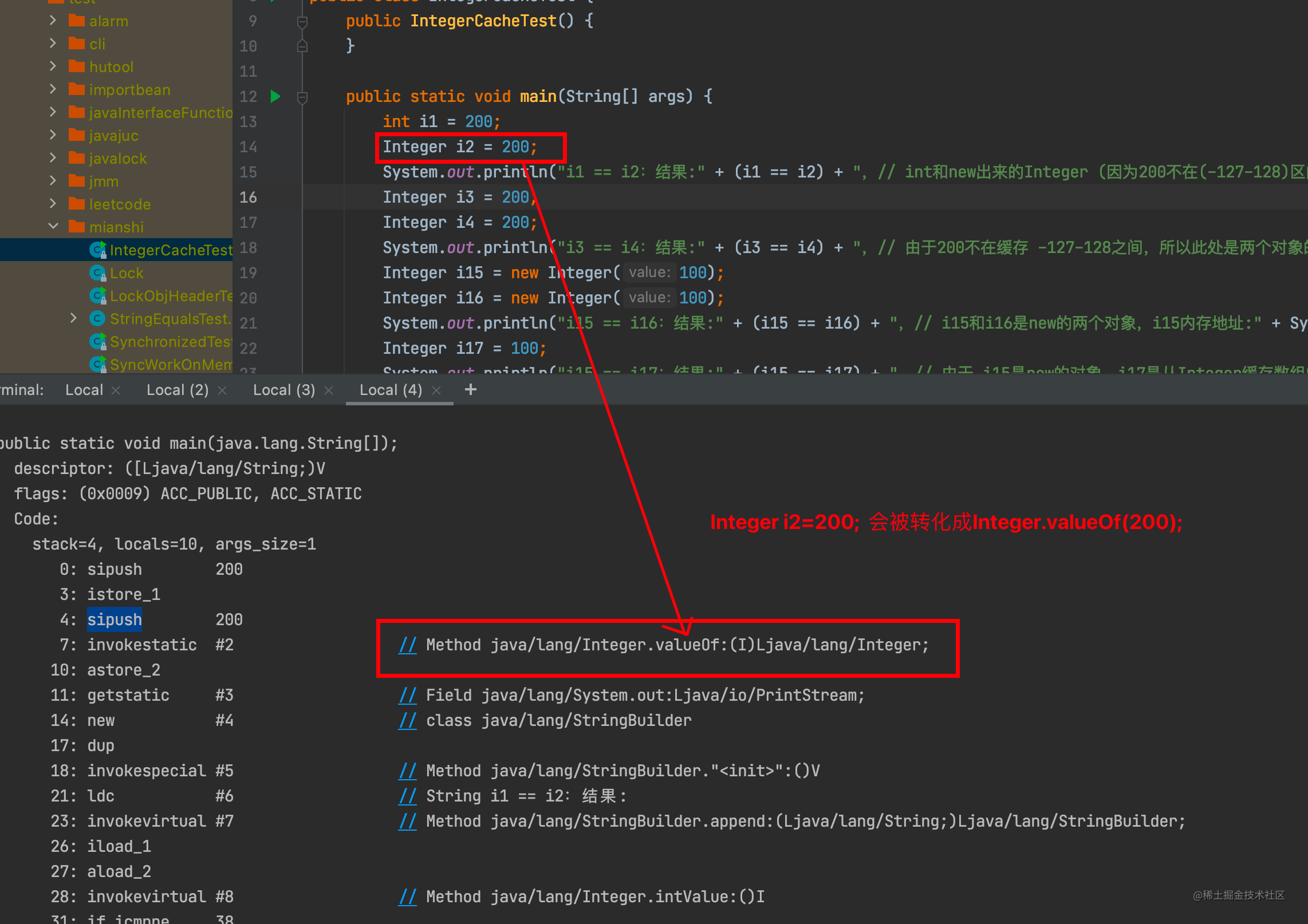1308x924 pixels.
Task: Open the IntegerCacheTest class file icon
Action: tap(97, 250)
